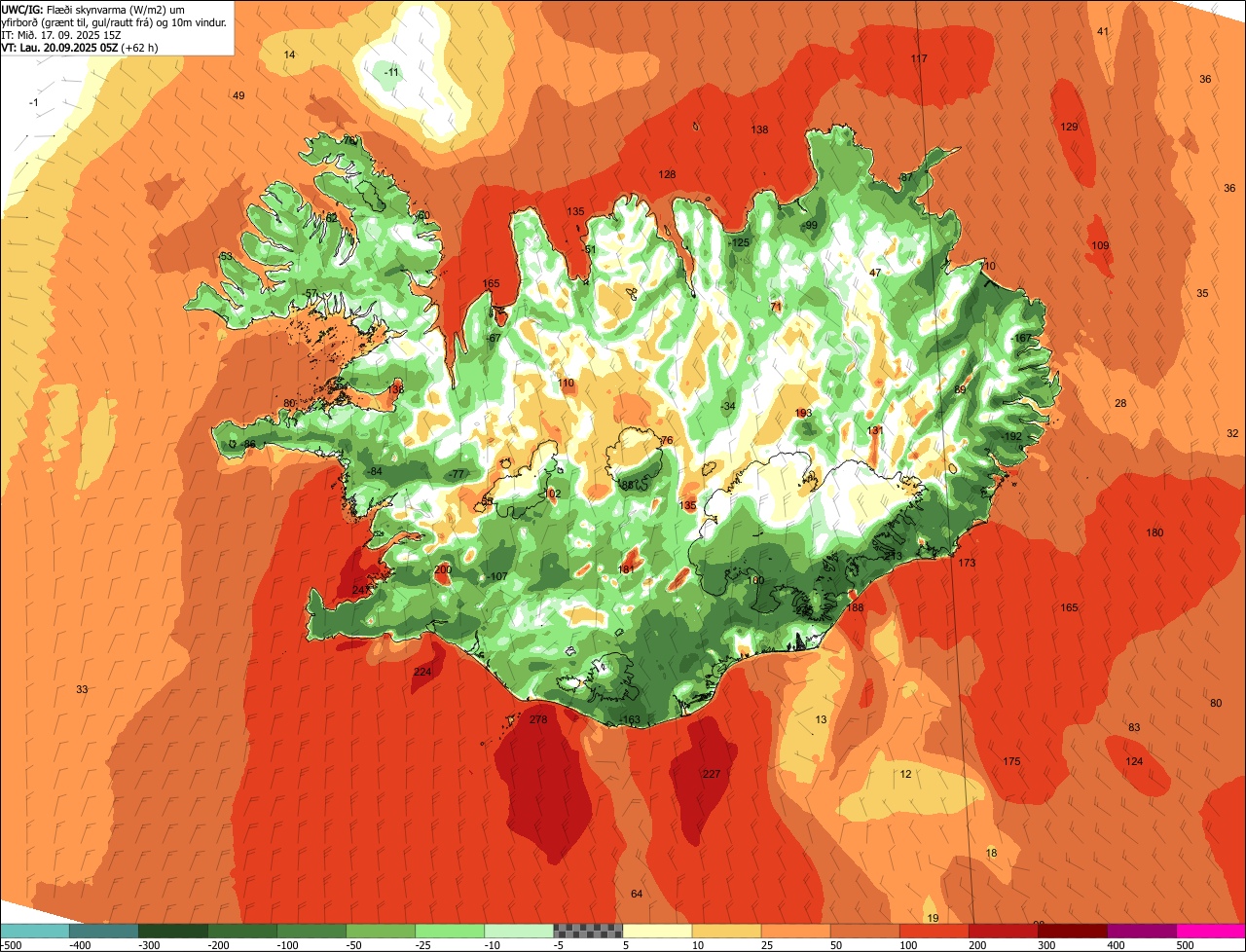Viewport: 1246px width, 952px height.
Task: Click the map value 131 in east highlands
Action: [x=875, y=430]
